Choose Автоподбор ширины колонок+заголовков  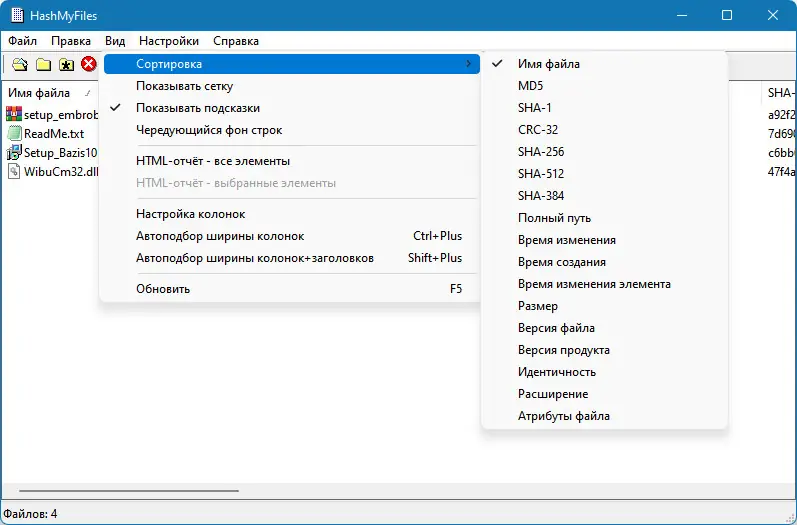tap(291, 258)
